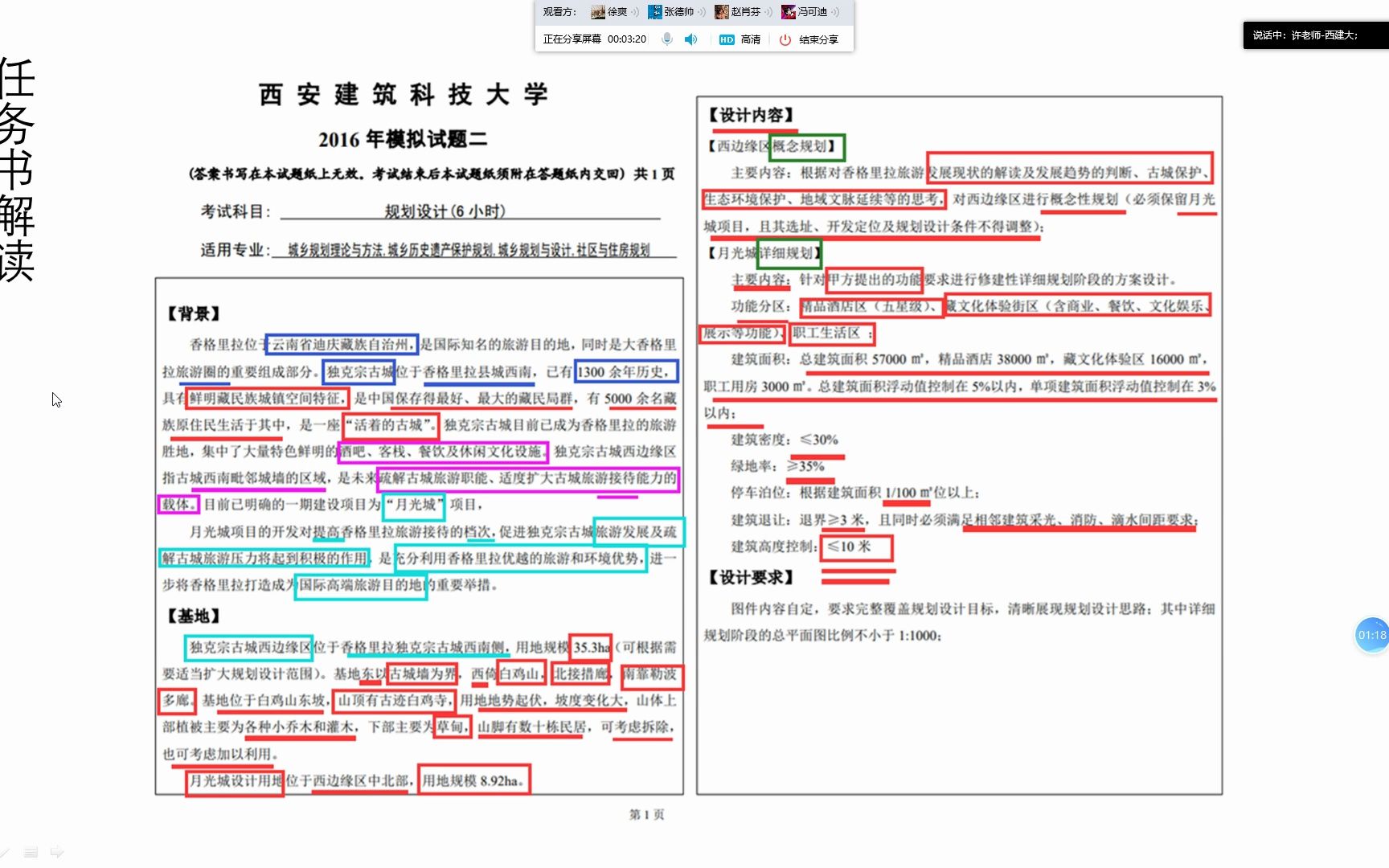Click the audio indicator beside 徐爽
This screenshot has height=868, width=1389.
[635, 12]
